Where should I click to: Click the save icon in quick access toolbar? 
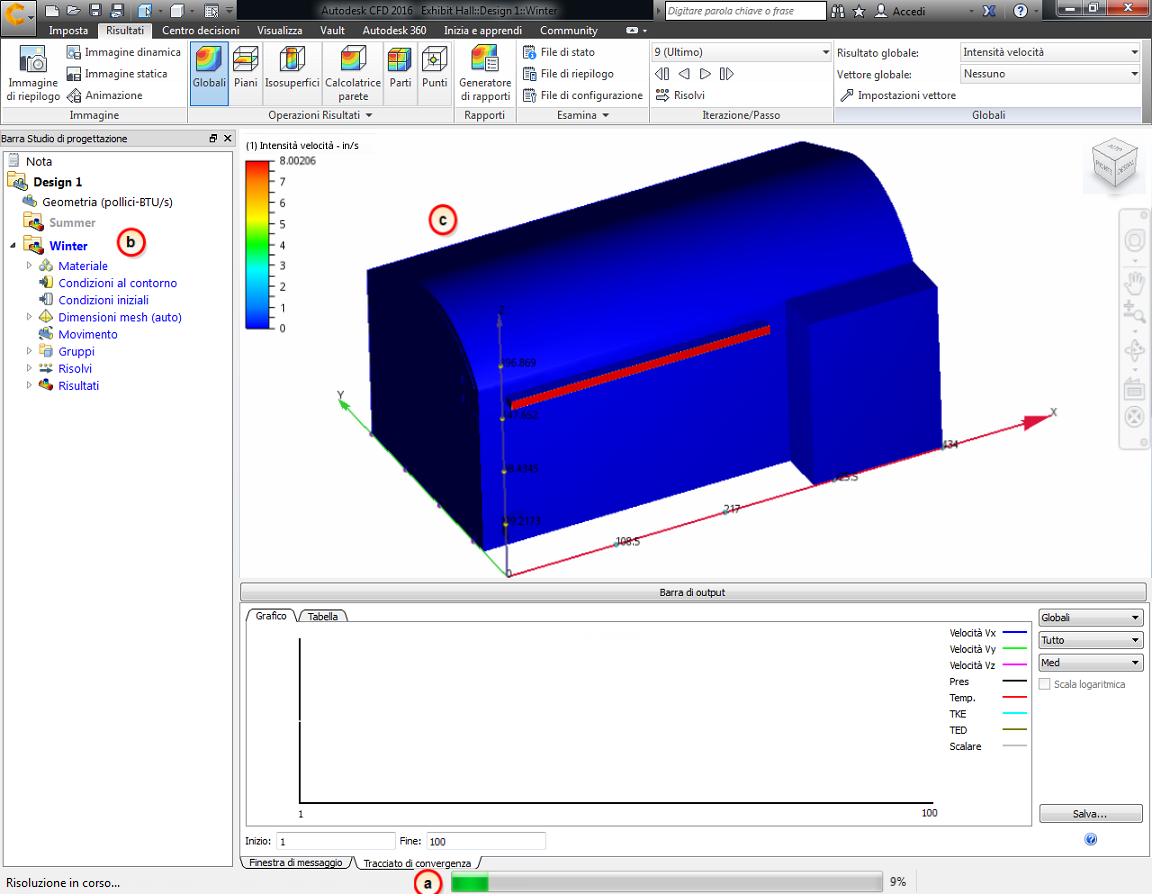click(x=95, y=10)
